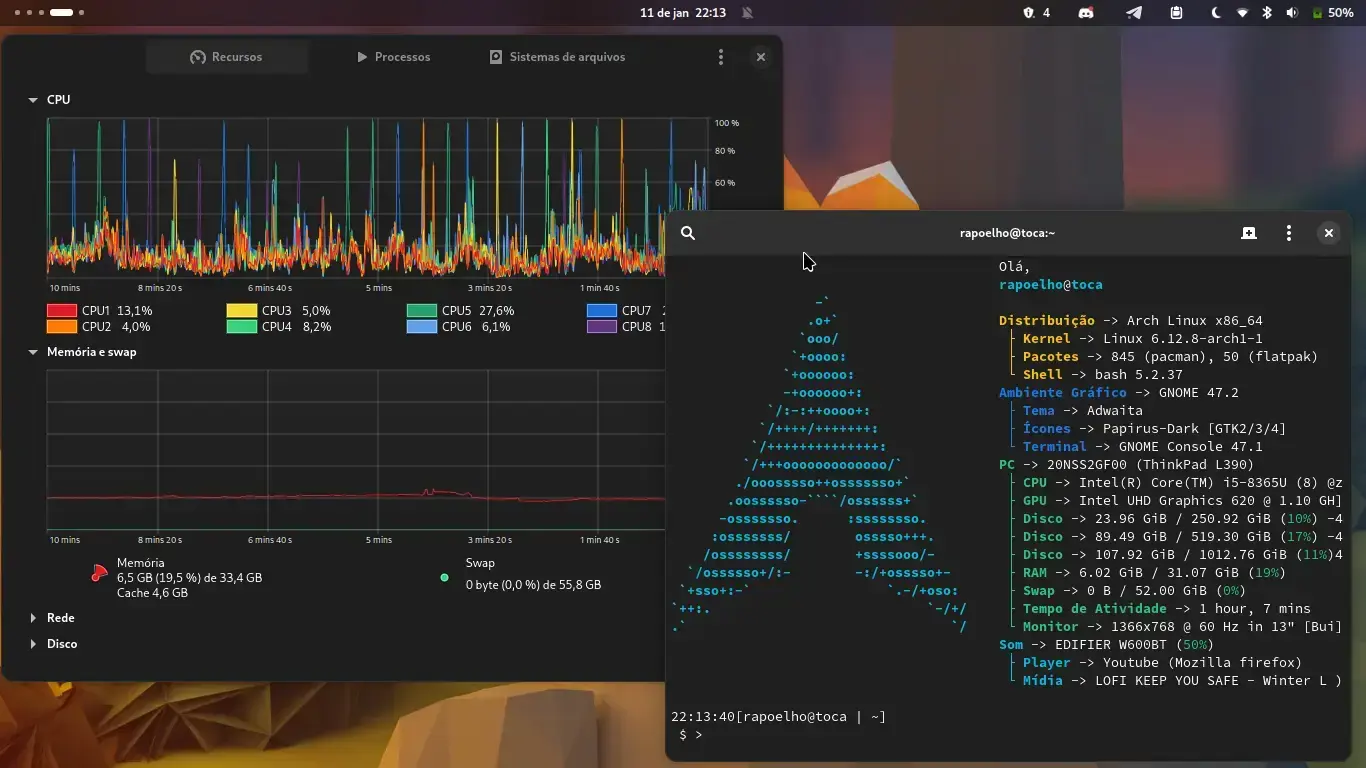Viewport: 1366px width, 768px height.
Task: Click the Bluetooth icon in the top bar
Action: (x=1267, y=13)
